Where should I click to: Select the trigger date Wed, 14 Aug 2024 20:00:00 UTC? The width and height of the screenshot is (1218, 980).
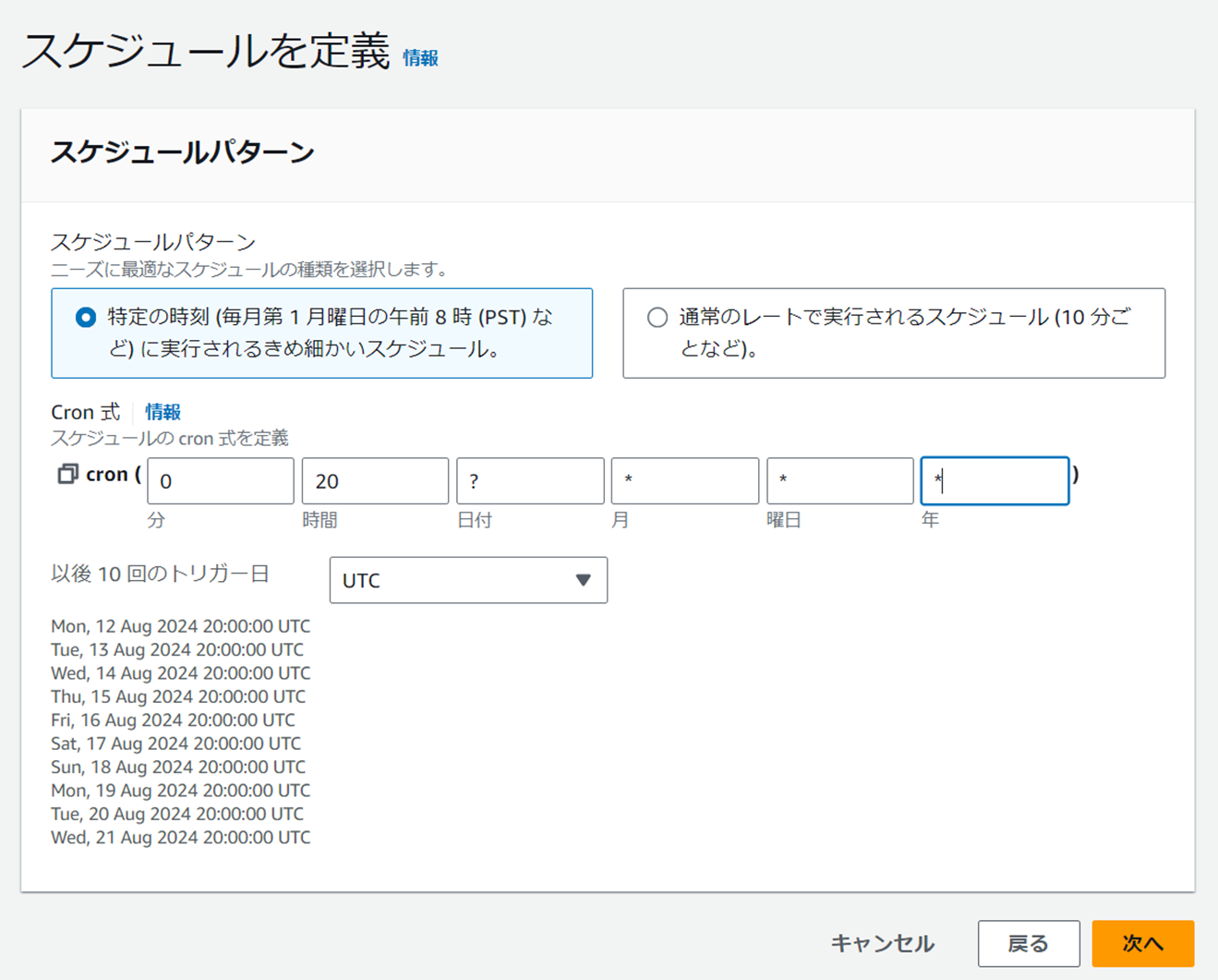coord(180,673)
